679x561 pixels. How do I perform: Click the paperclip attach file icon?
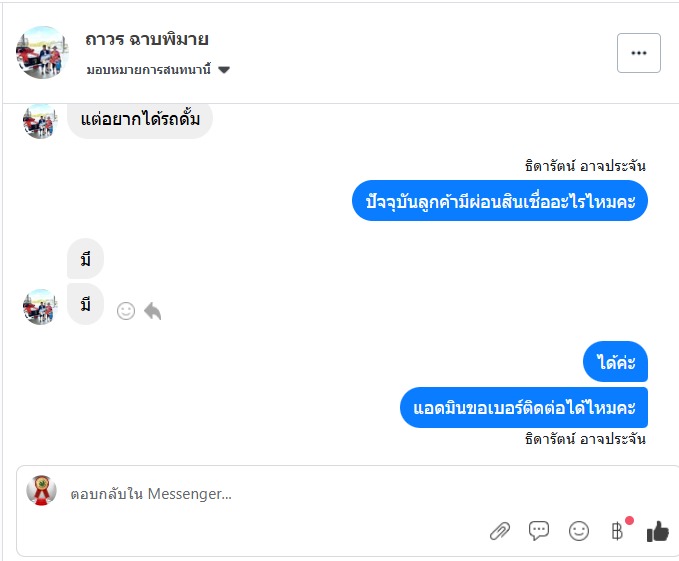[500, 531]
